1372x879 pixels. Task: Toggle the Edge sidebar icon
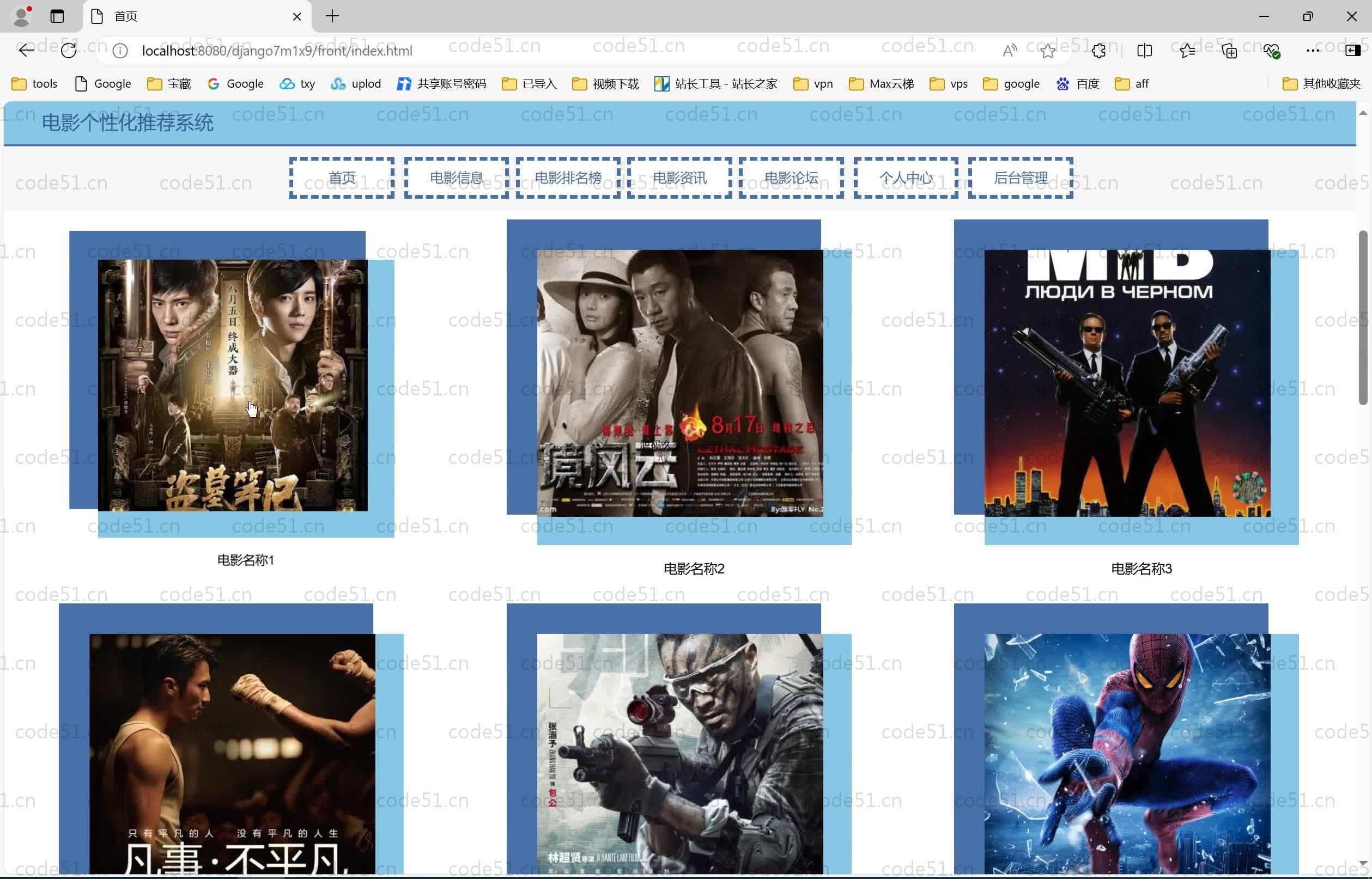tap(1352, 51)
